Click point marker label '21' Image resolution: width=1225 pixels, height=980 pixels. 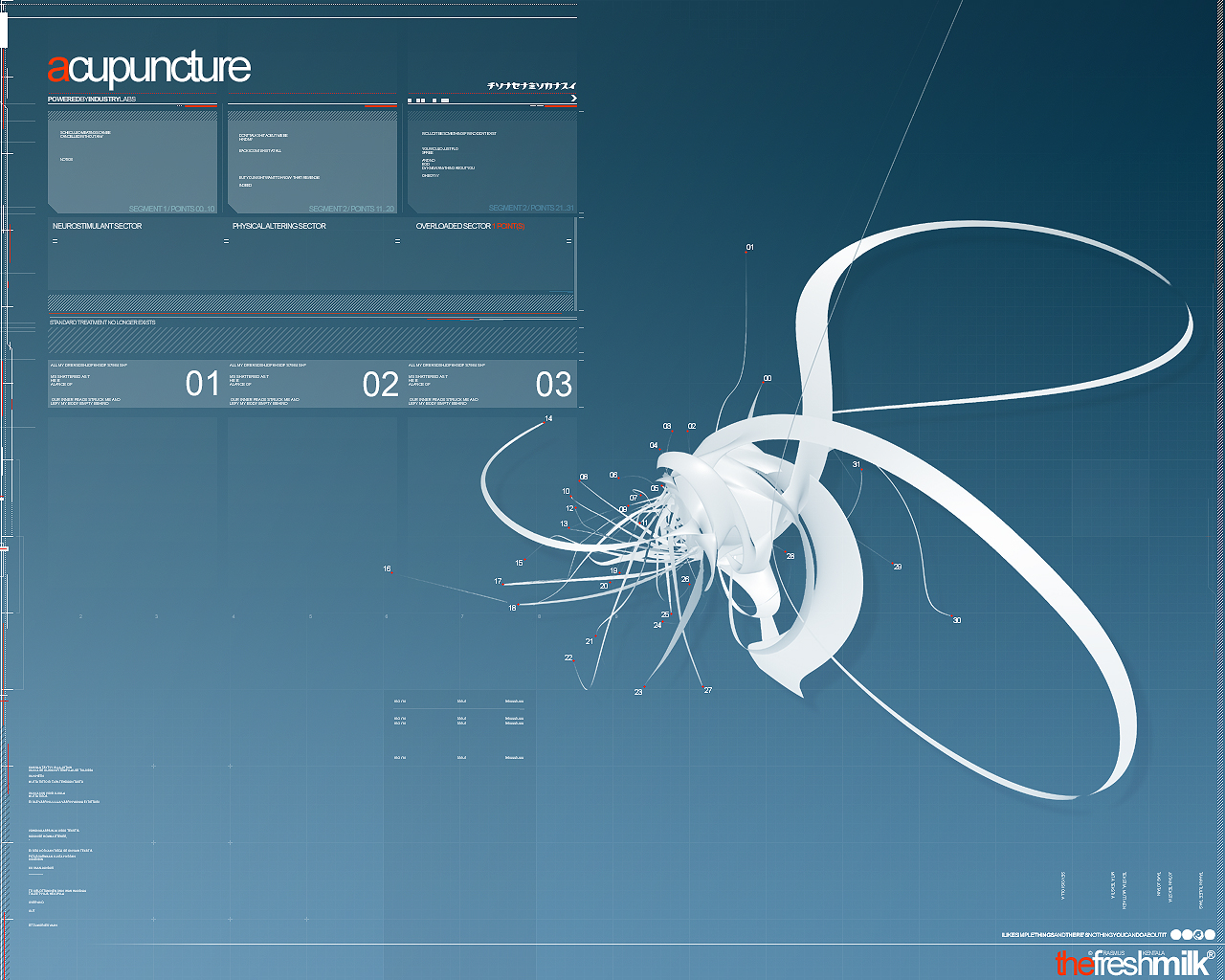pyautogui.click(x=590, y=642)
